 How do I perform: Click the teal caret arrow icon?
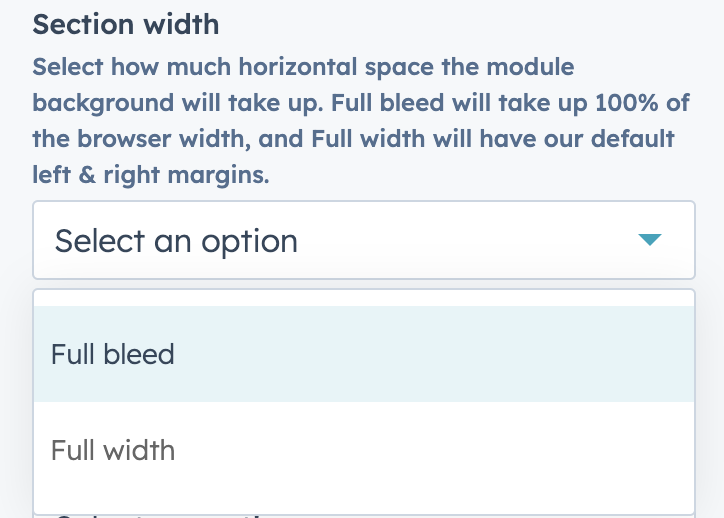click(x=650, y=240)
